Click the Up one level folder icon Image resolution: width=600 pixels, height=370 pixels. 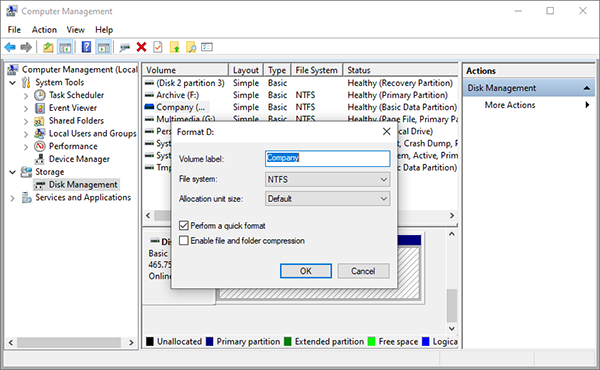point(48,47)
